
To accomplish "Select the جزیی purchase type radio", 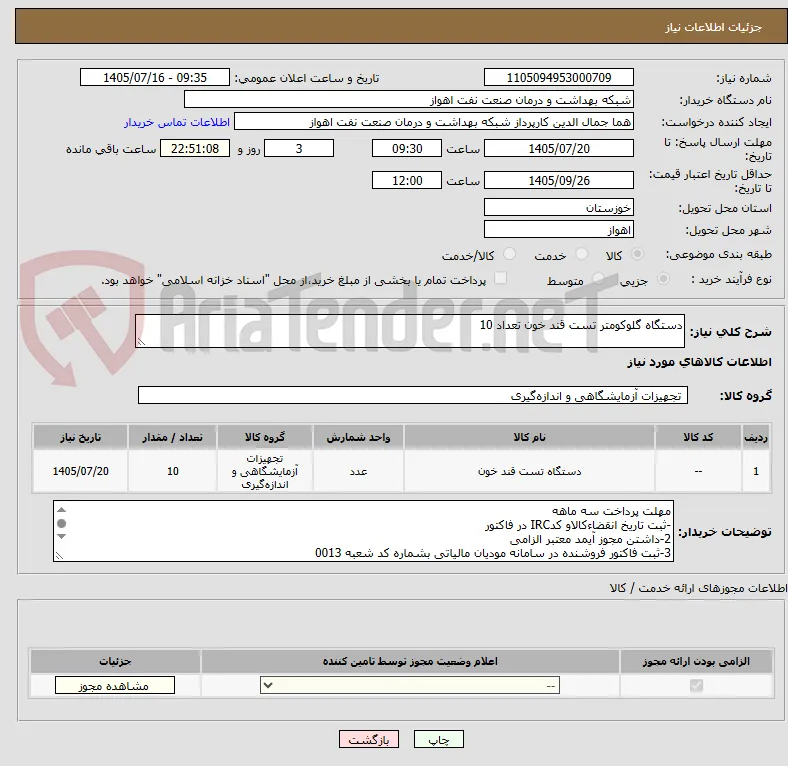I will pyautogui.click(x=663, y=278).
